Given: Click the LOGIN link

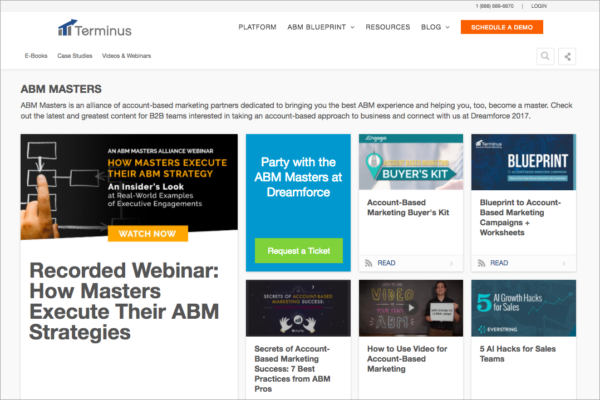Looking at the screenshot, I should 539,6.
